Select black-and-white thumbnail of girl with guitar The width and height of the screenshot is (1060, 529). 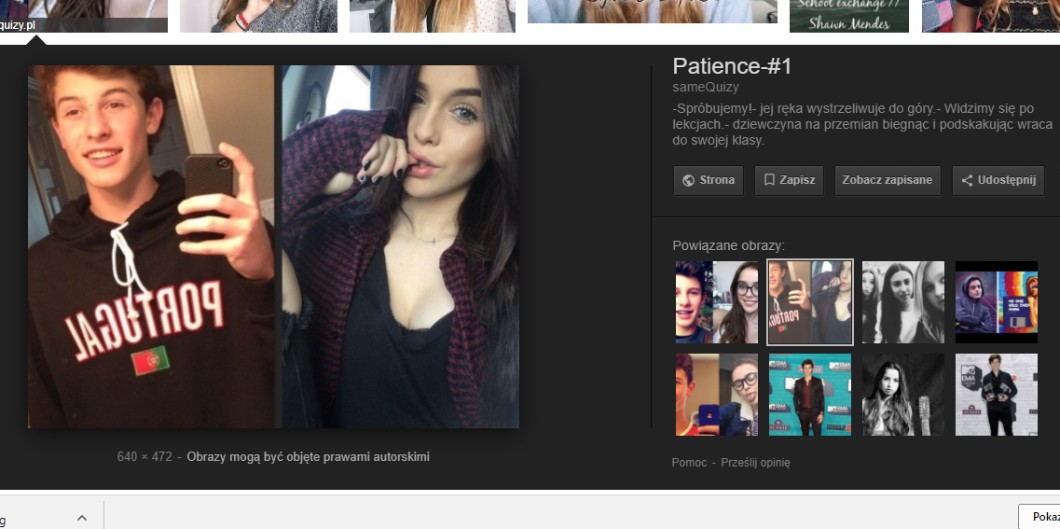click(x=903, y=394)
